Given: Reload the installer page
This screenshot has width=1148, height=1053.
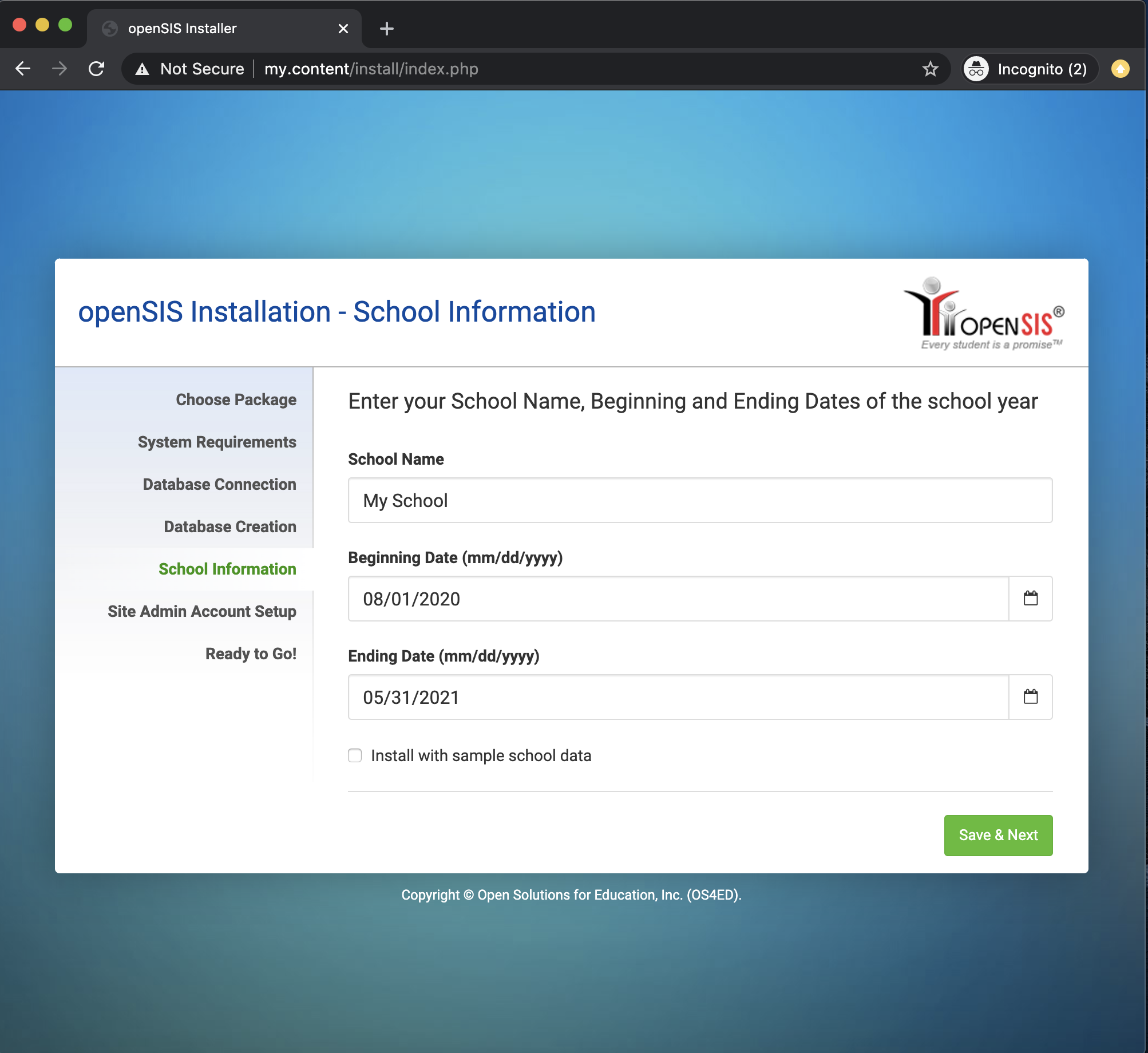Looking at the screenshot, I should point(96,69).
